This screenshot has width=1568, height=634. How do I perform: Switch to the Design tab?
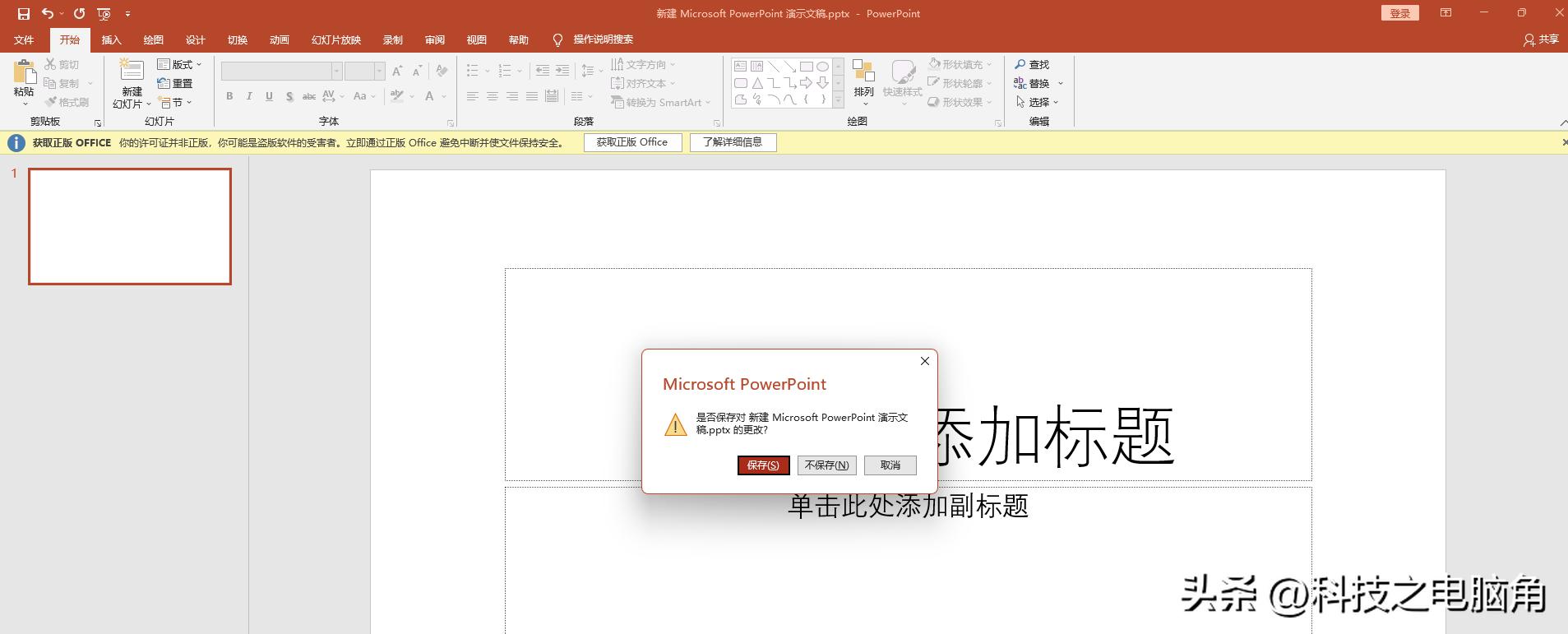tap(195, 40)
